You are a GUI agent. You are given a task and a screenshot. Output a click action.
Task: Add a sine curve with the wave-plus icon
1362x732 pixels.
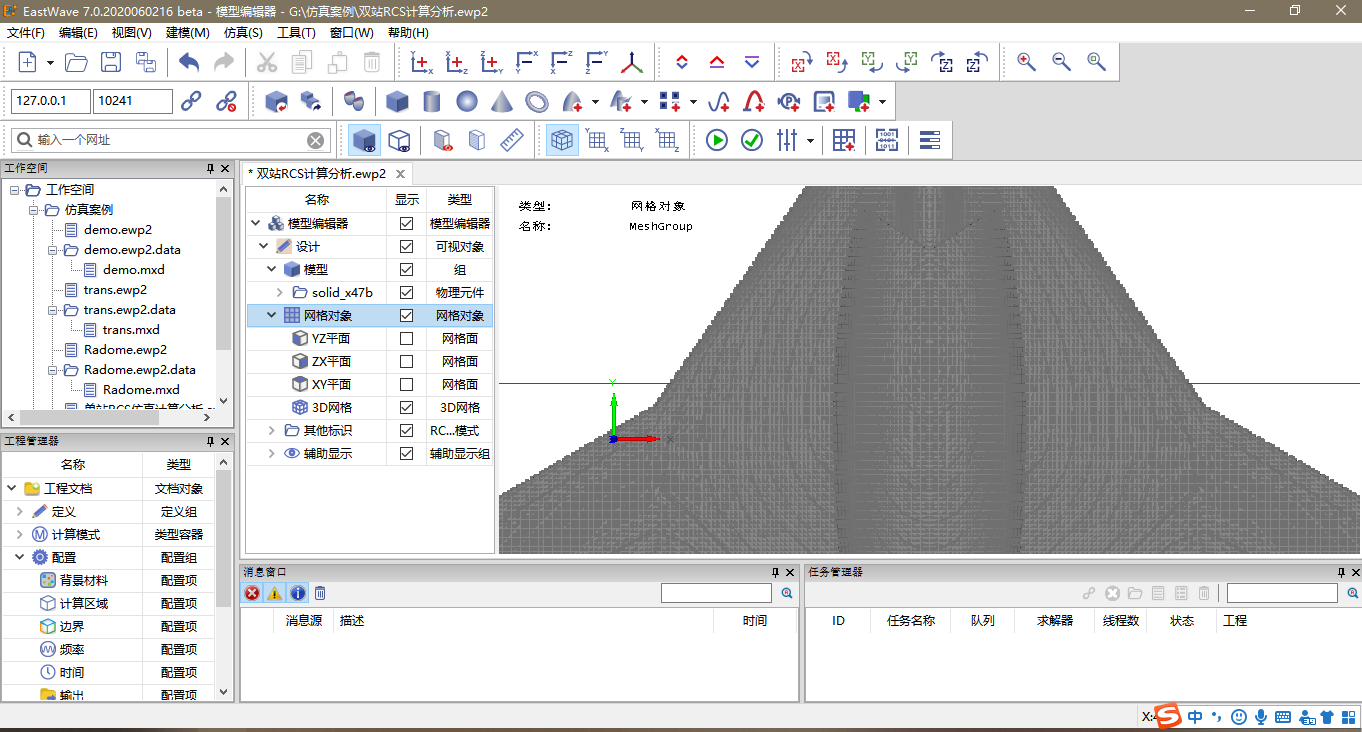pyautogui.click(x=718, y=101)
